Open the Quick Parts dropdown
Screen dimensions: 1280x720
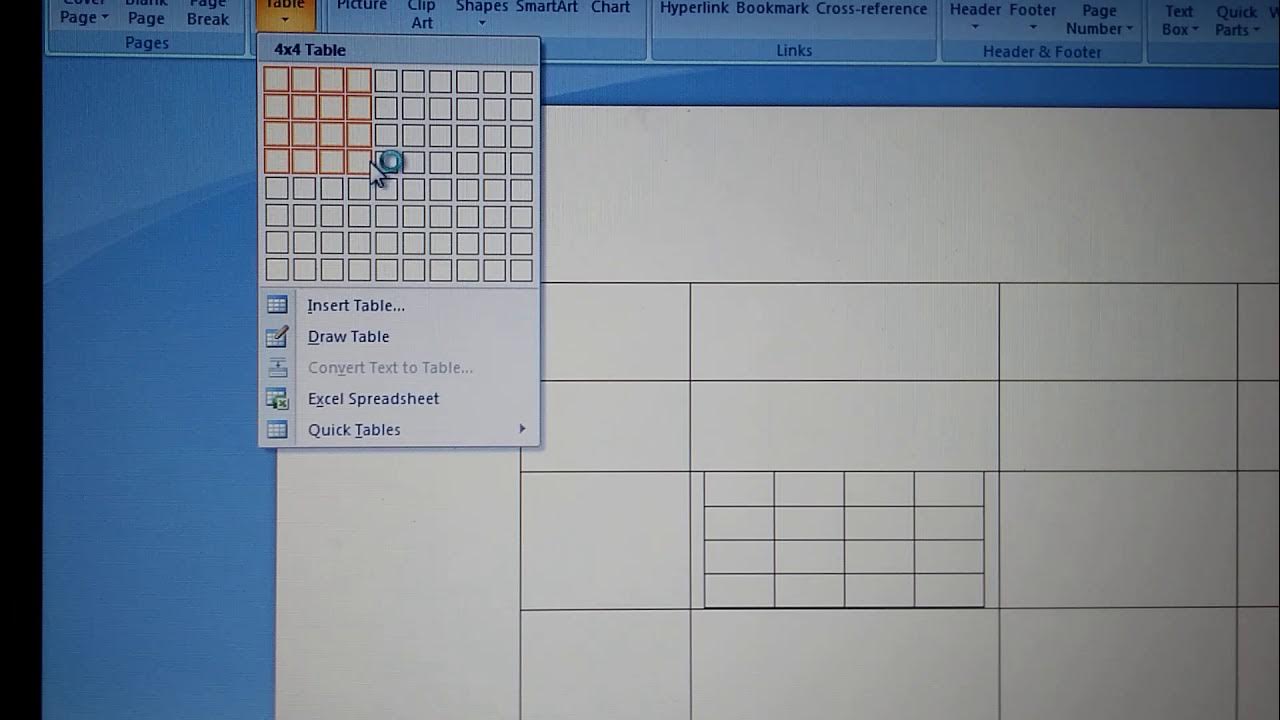pos(1236,20)
